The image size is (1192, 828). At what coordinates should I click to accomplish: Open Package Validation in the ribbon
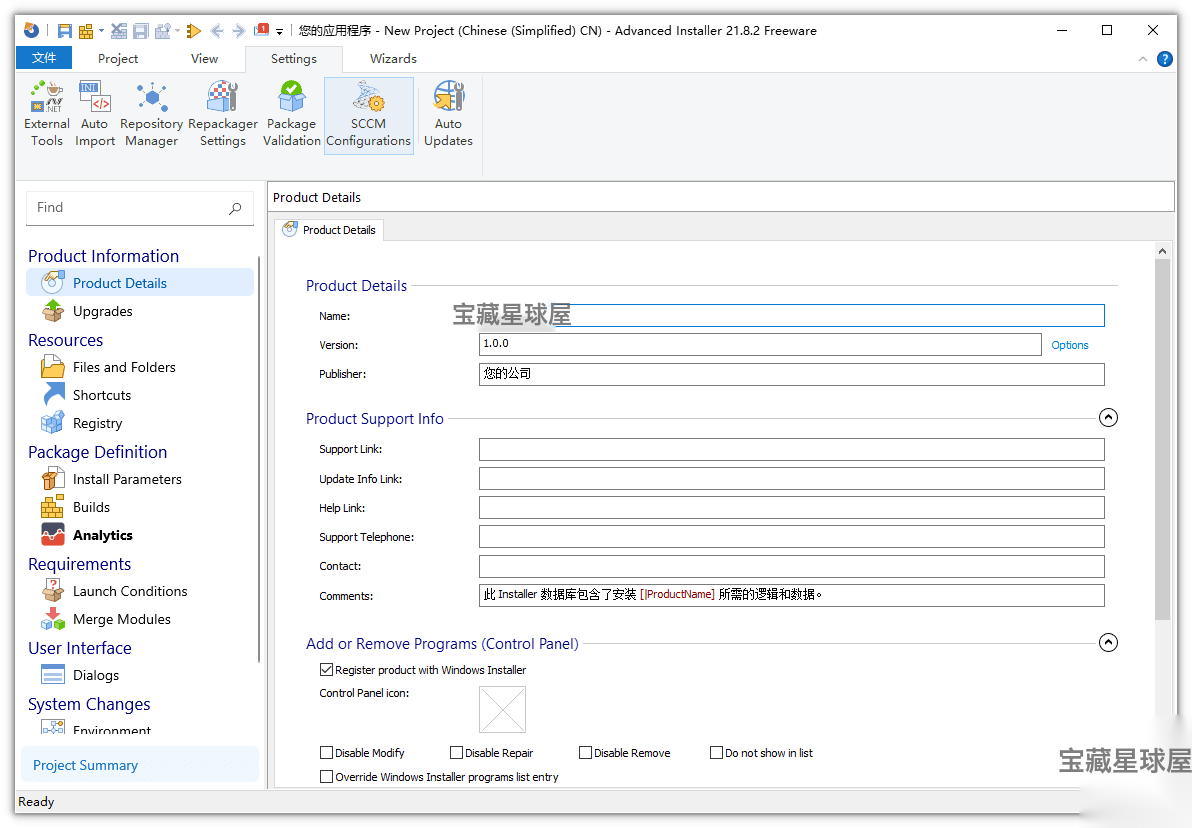[291, 114]
